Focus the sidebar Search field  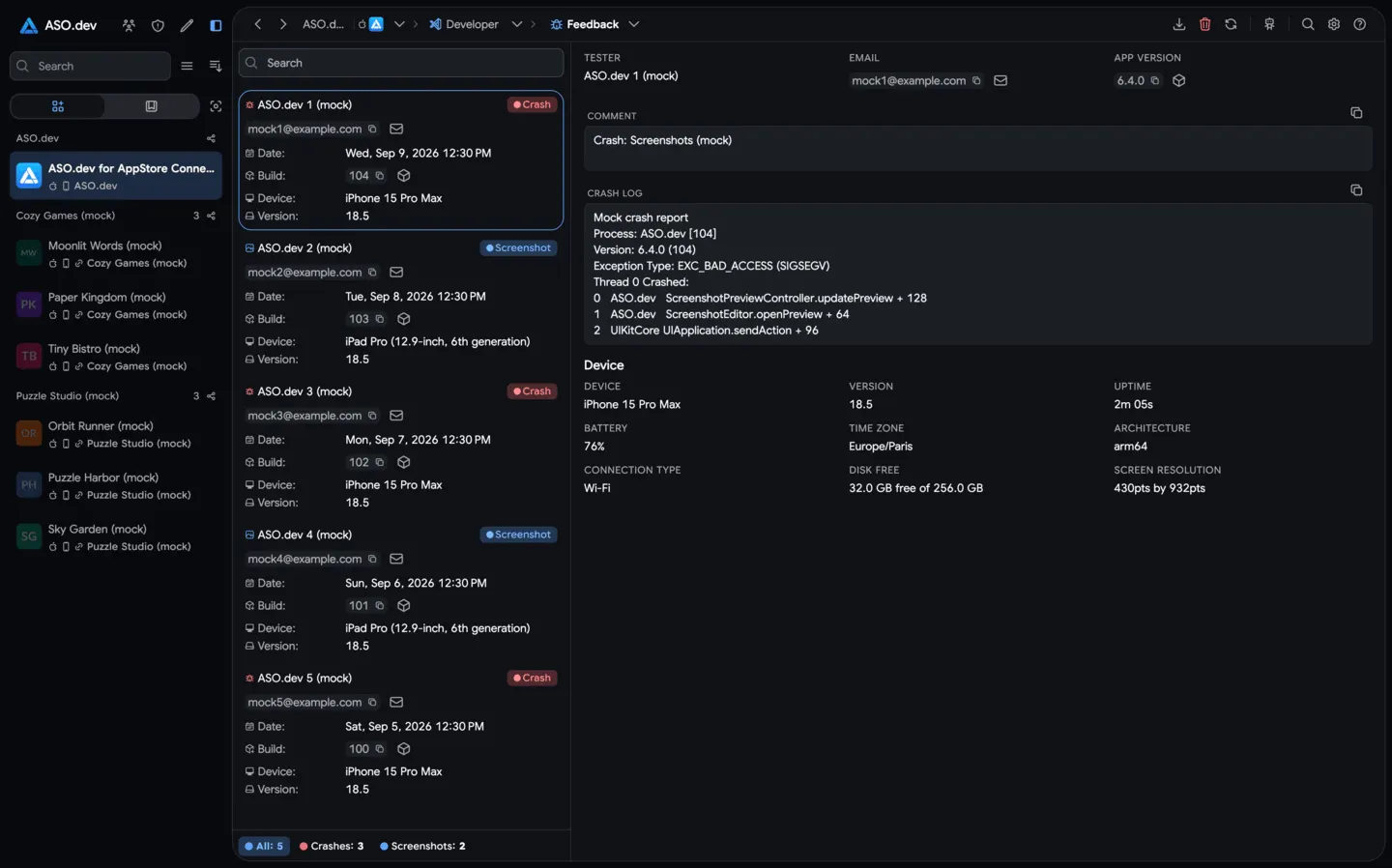(90, 66)
